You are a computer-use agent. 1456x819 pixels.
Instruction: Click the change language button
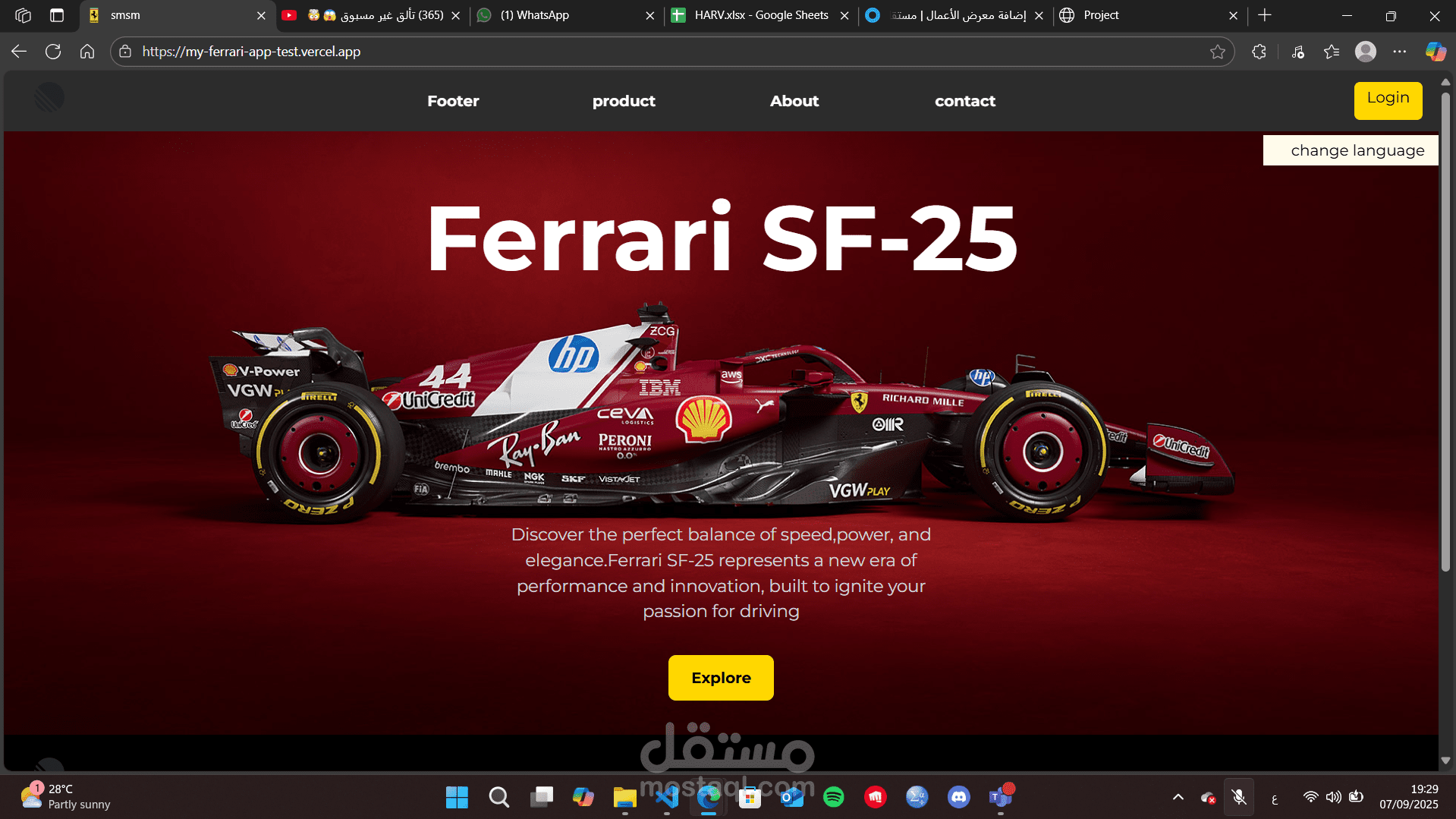click(x=1351, y=150)
